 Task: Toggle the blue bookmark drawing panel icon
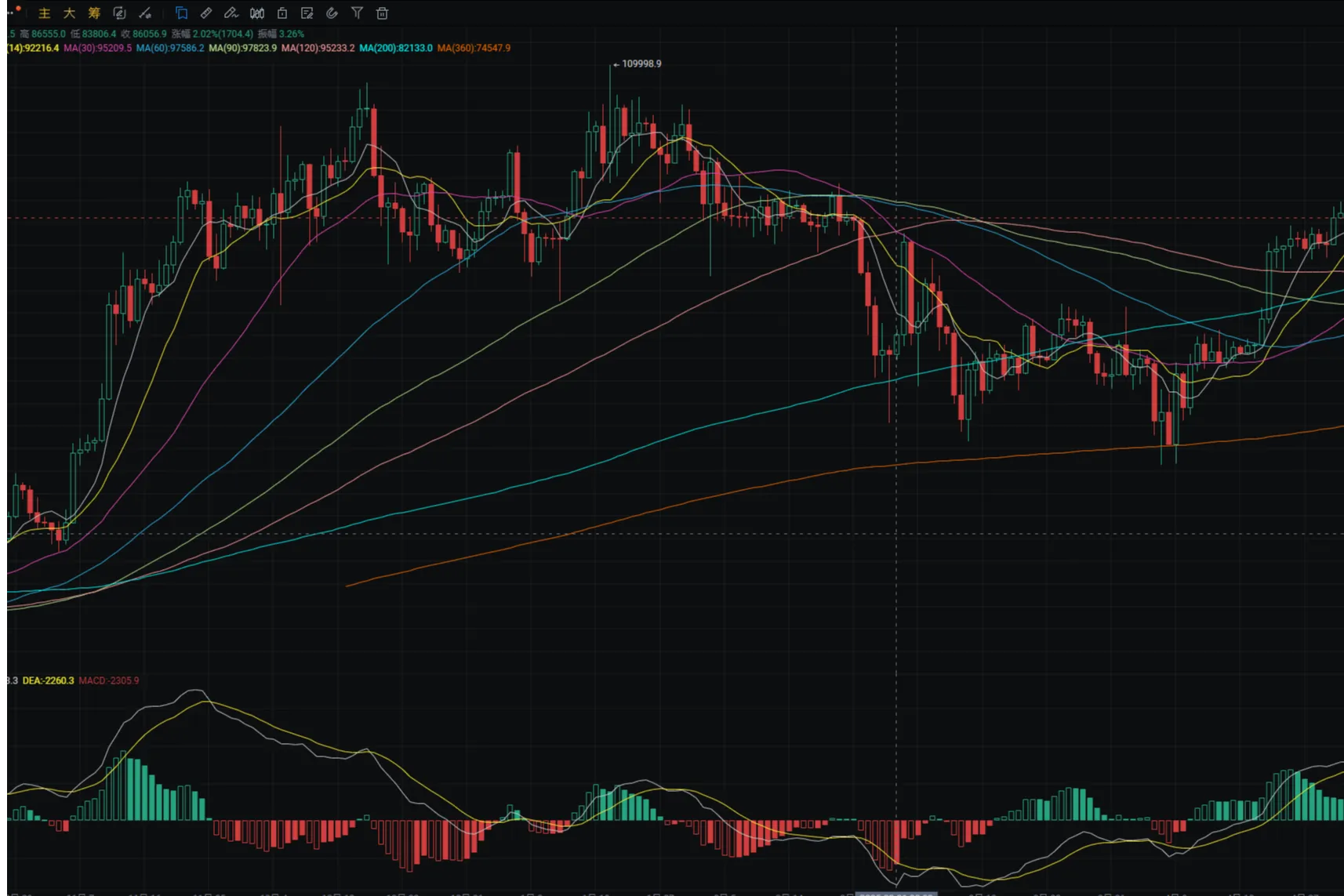pos(181,13)
